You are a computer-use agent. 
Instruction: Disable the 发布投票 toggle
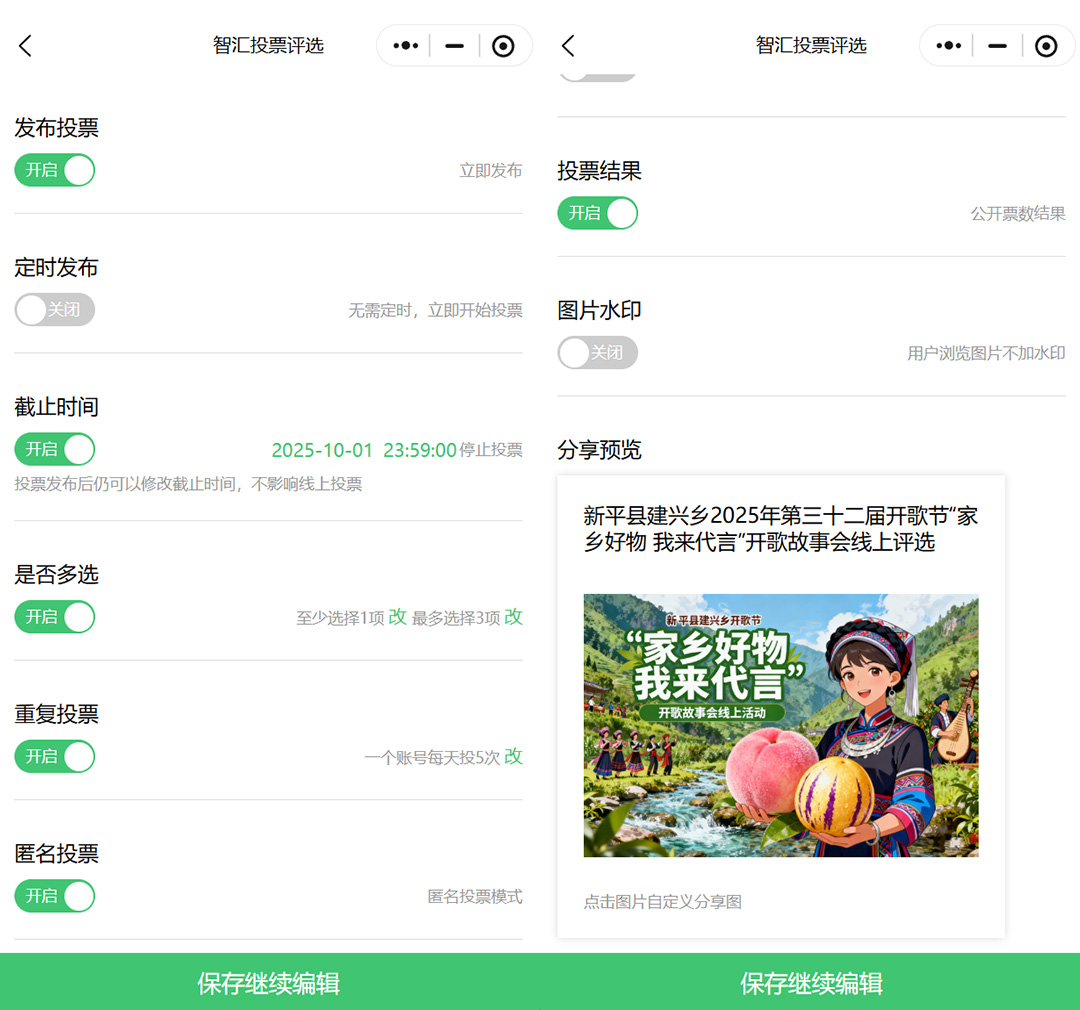coord(55,171)
